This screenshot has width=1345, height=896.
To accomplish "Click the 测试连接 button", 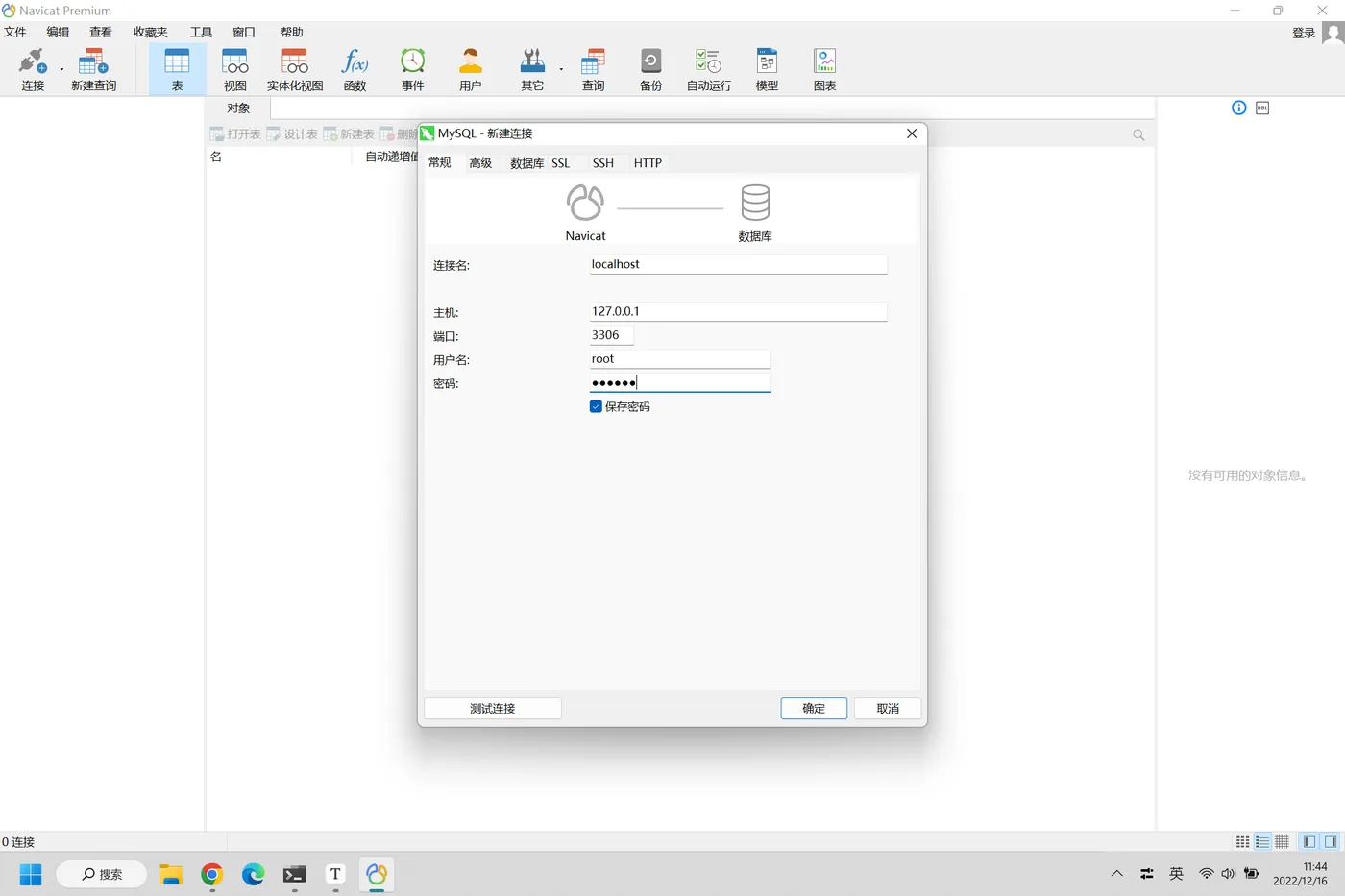I will (x=493, y=709).
